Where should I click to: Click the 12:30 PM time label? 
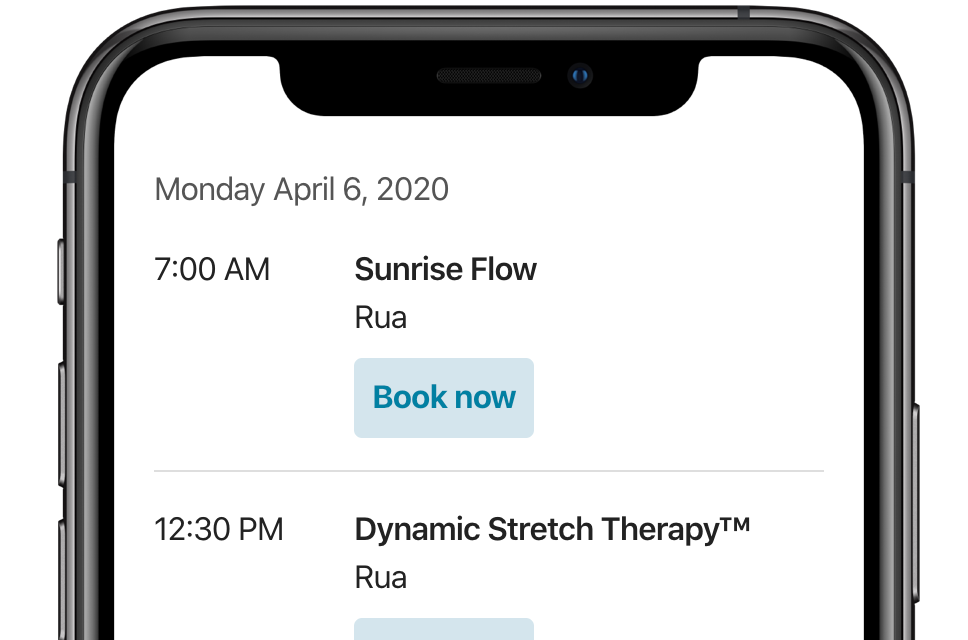pyautogui.click(x=219, y=530)
